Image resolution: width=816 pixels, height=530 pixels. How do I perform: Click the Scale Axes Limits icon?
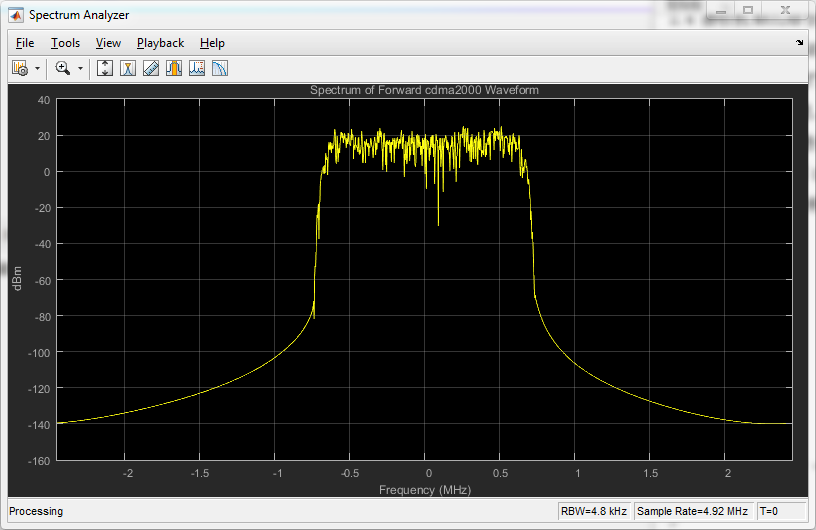105,68
